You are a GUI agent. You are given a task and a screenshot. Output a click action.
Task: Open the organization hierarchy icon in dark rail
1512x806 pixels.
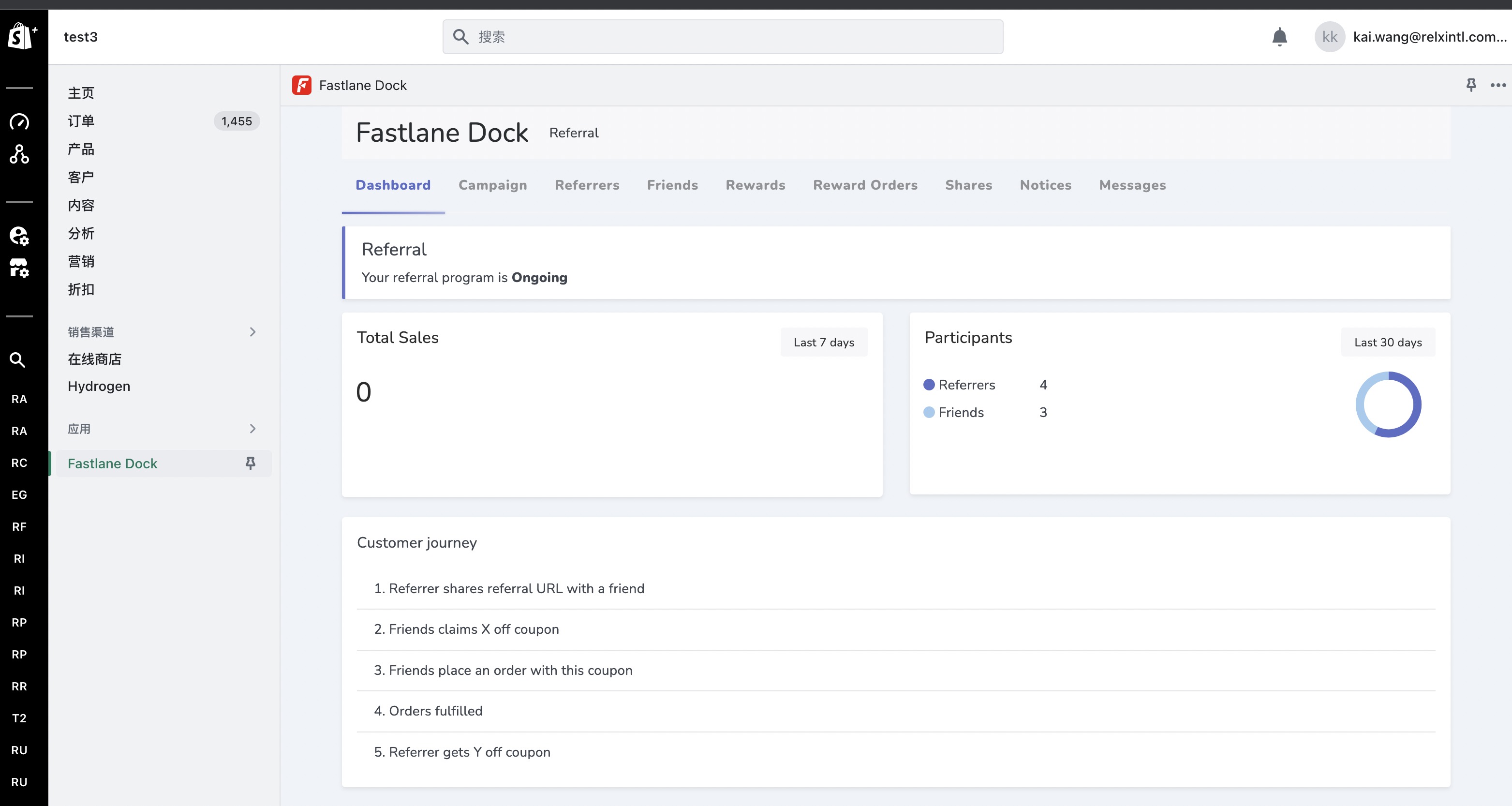tap(19, 154)
